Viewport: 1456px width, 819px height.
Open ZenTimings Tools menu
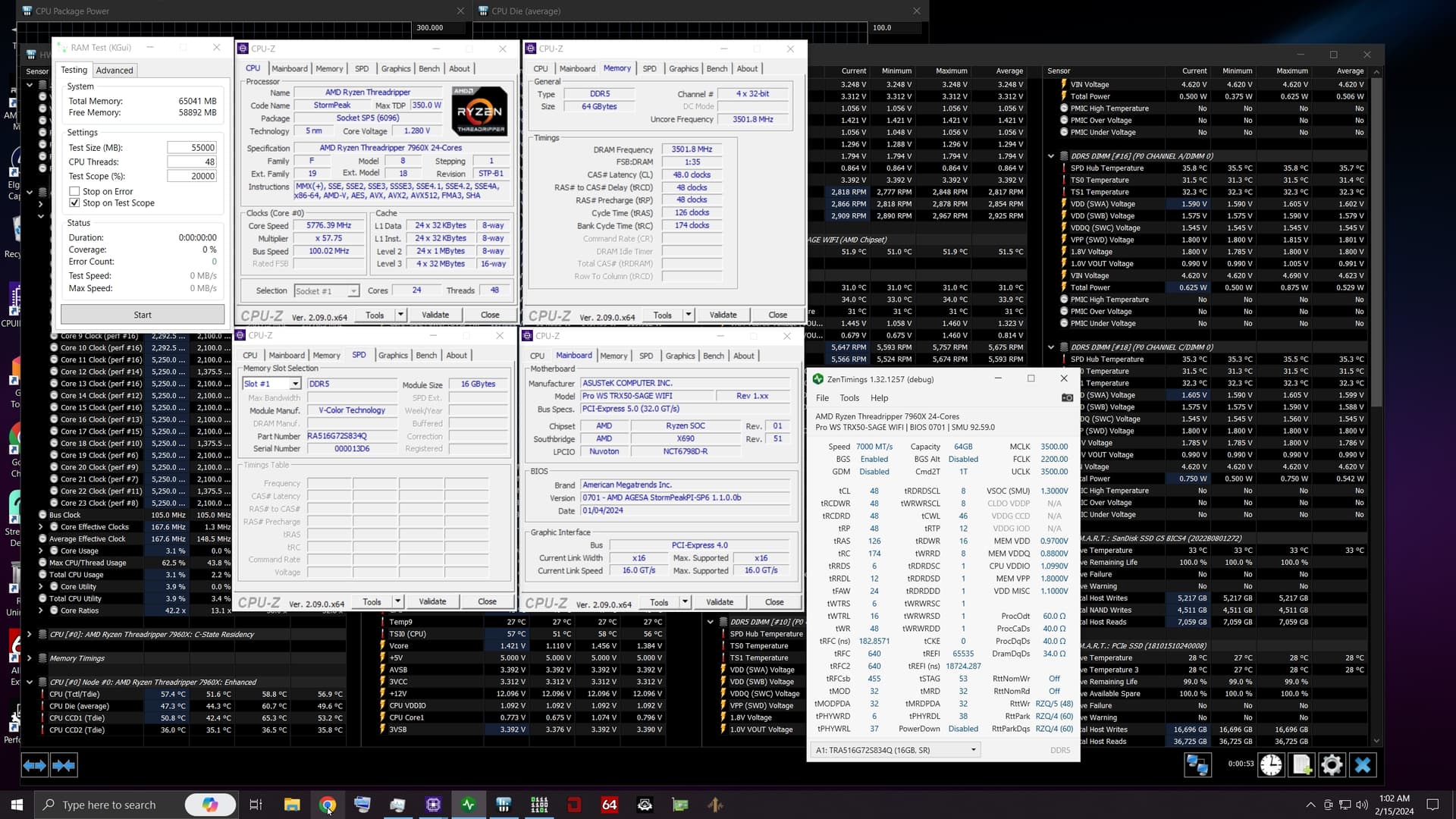point(849,398)
